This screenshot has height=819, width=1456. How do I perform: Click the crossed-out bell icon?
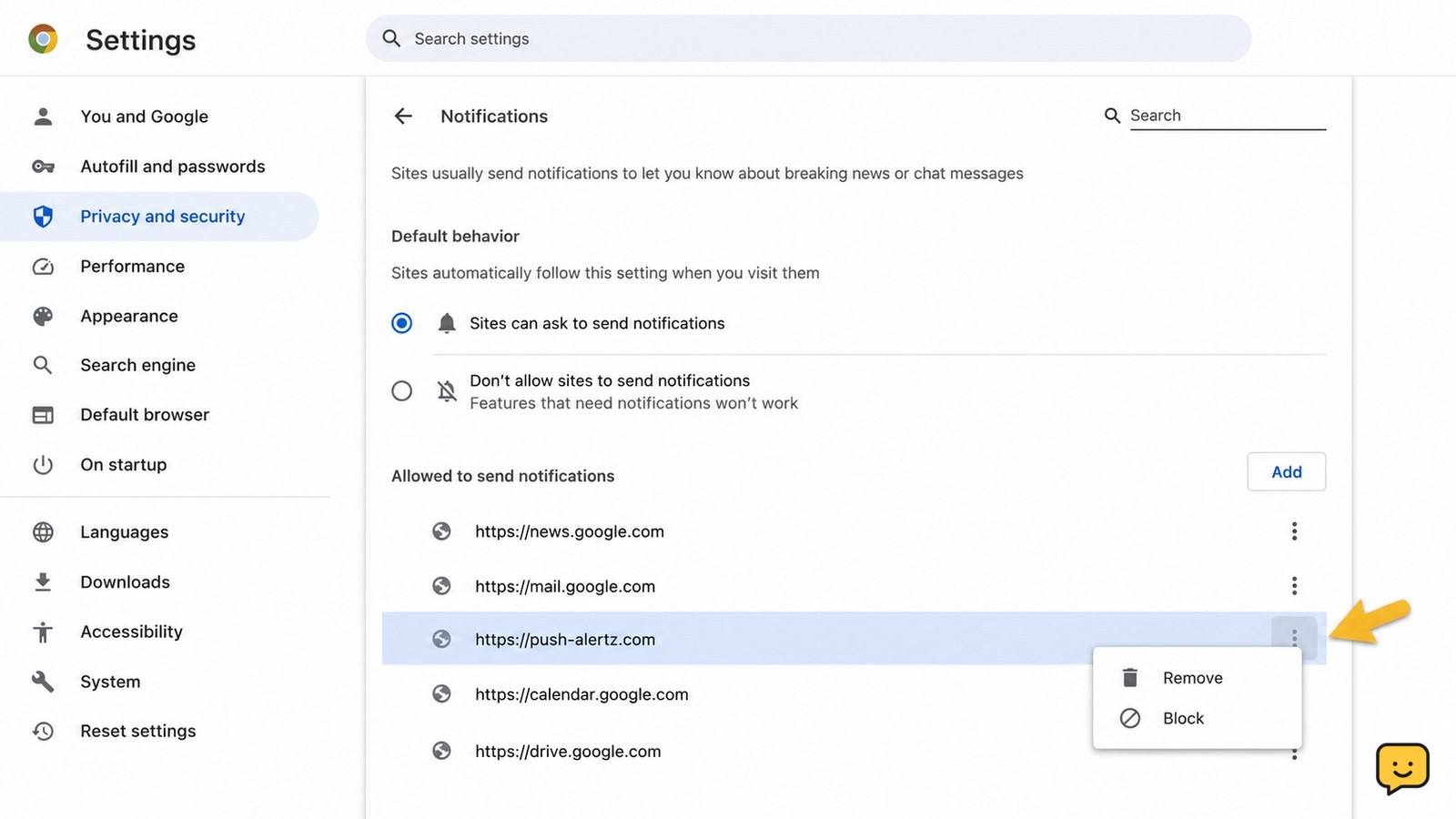[x=447, y=391]
